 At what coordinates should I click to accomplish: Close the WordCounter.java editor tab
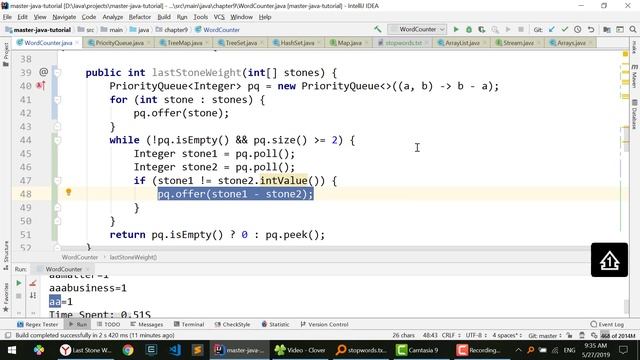(77, 43)
